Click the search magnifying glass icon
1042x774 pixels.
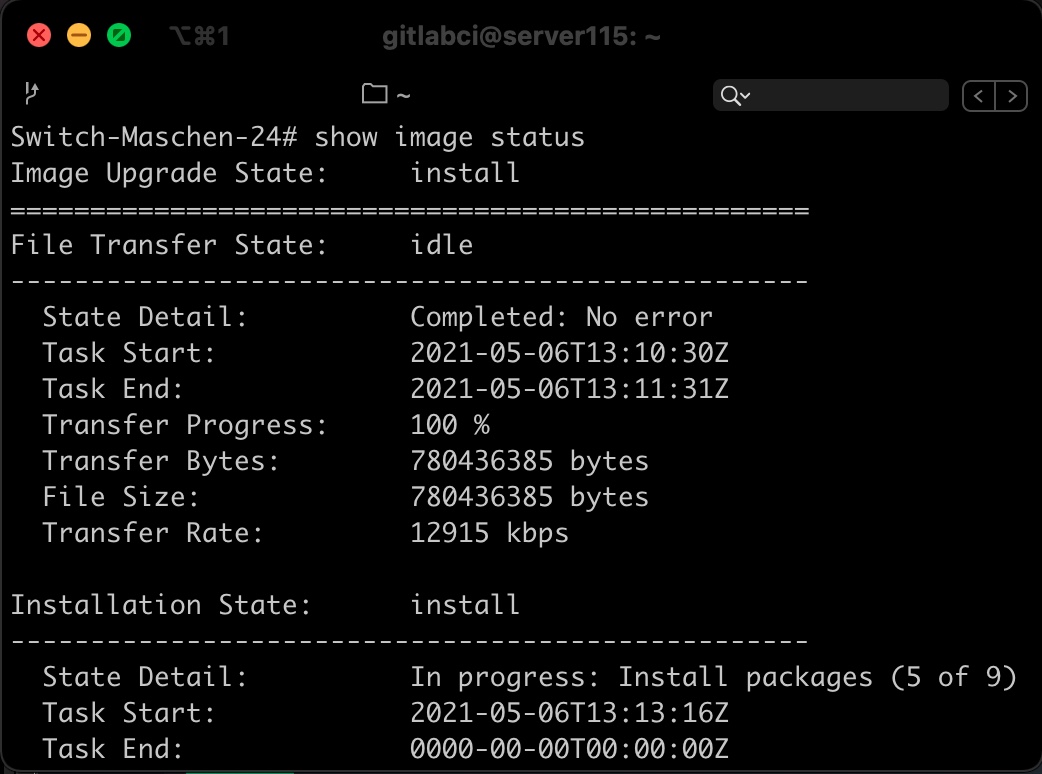coord(730,96)
